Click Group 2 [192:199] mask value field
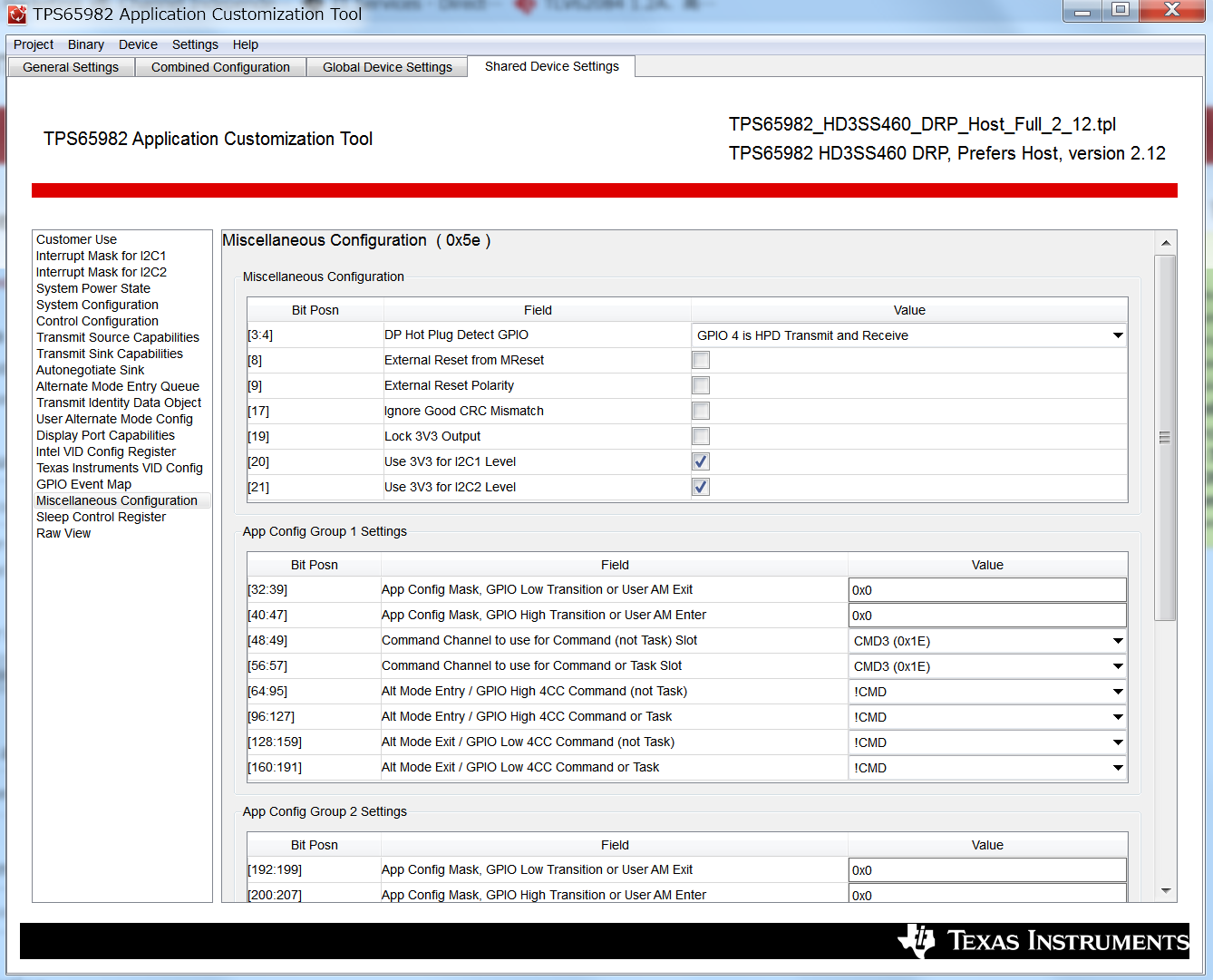Image resolution: width=1213 pixels, height=980 pixels. pyautogui.click(x=987, y=870)
